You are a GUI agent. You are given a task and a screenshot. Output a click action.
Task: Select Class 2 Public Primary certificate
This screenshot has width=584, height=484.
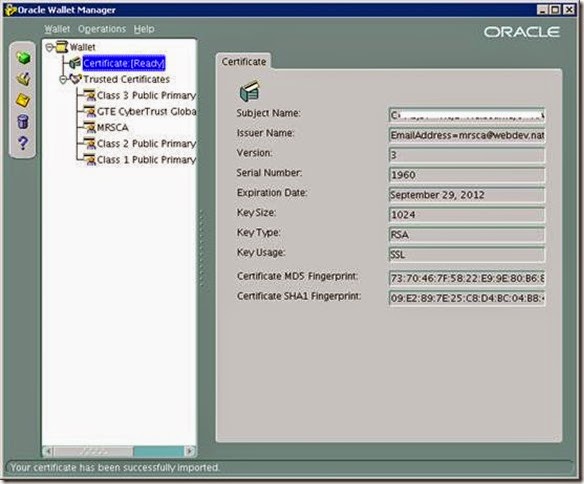pyautogui.click(x=146, y=143)
